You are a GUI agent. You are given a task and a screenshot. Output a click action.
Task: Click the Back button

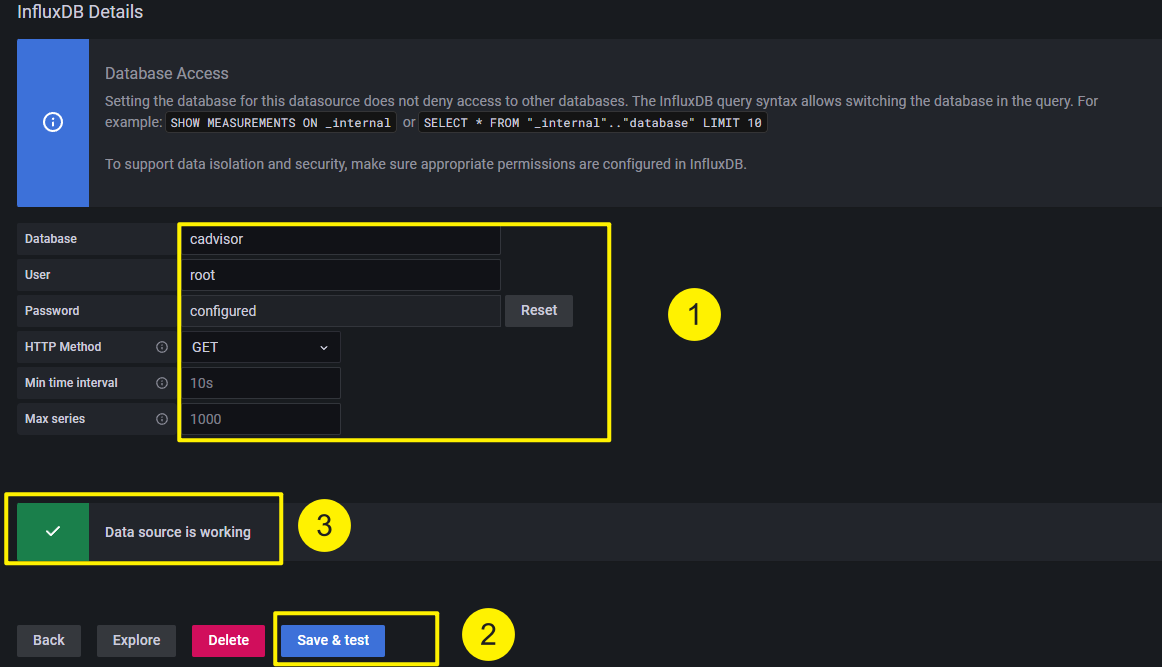(x=49, y=640)
